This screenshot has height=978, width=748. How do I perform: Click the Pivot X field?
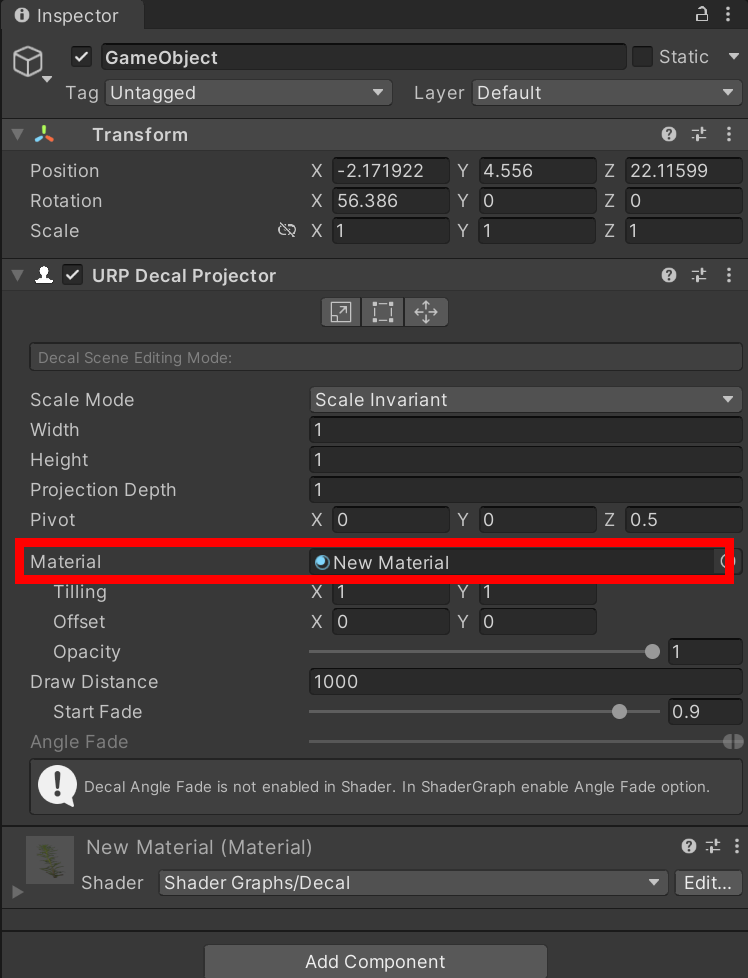[x=391, y=520]
